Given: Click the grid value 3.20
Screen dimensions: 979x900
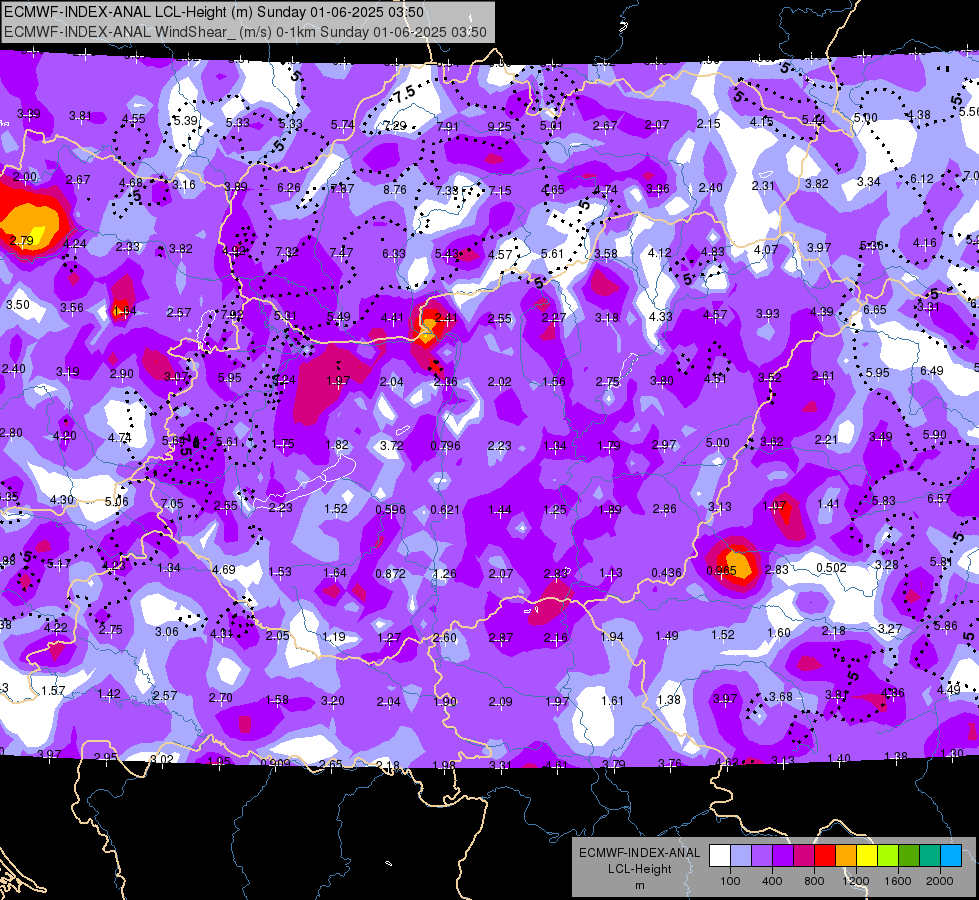Looking at the screenshot, I should [x=332, y=701].
